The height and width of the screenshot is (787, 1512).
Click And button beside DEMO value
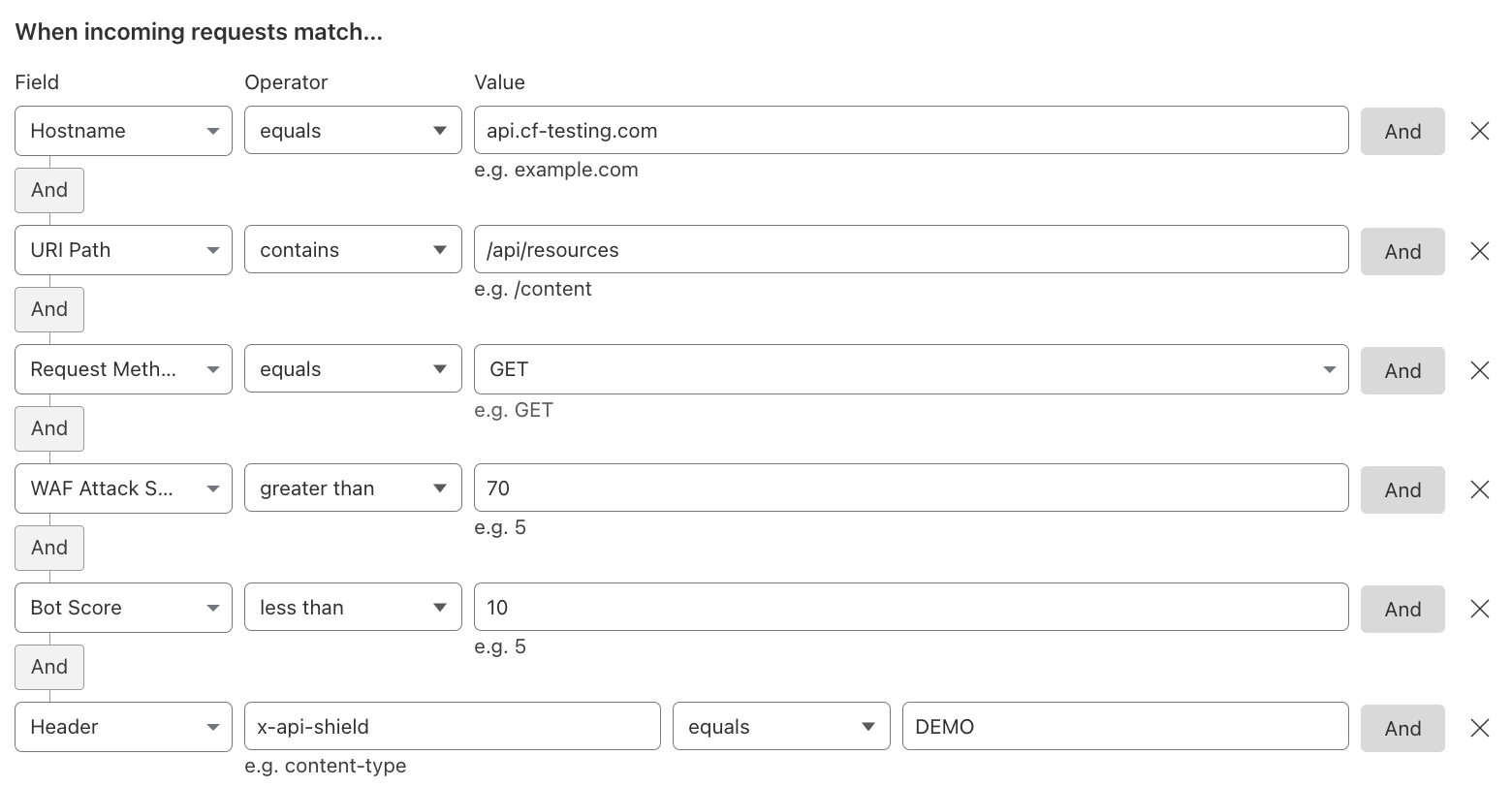(x=1402, y=729)
